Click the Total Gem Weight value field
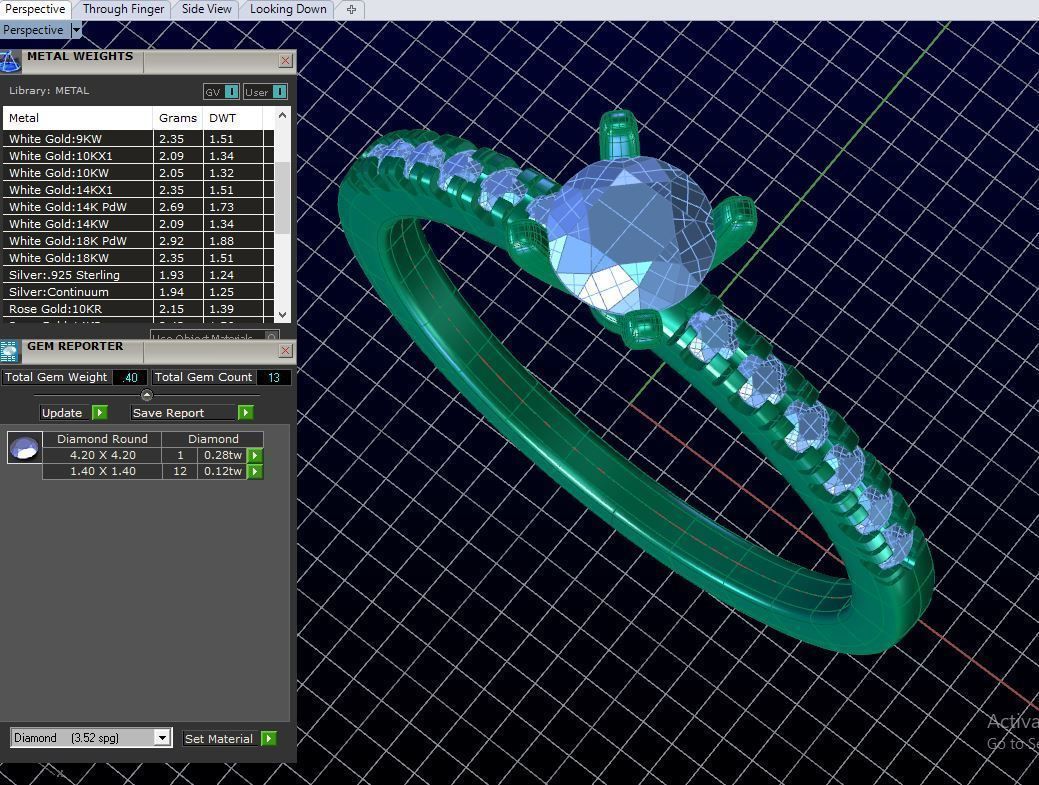 (x=130, y=378)
